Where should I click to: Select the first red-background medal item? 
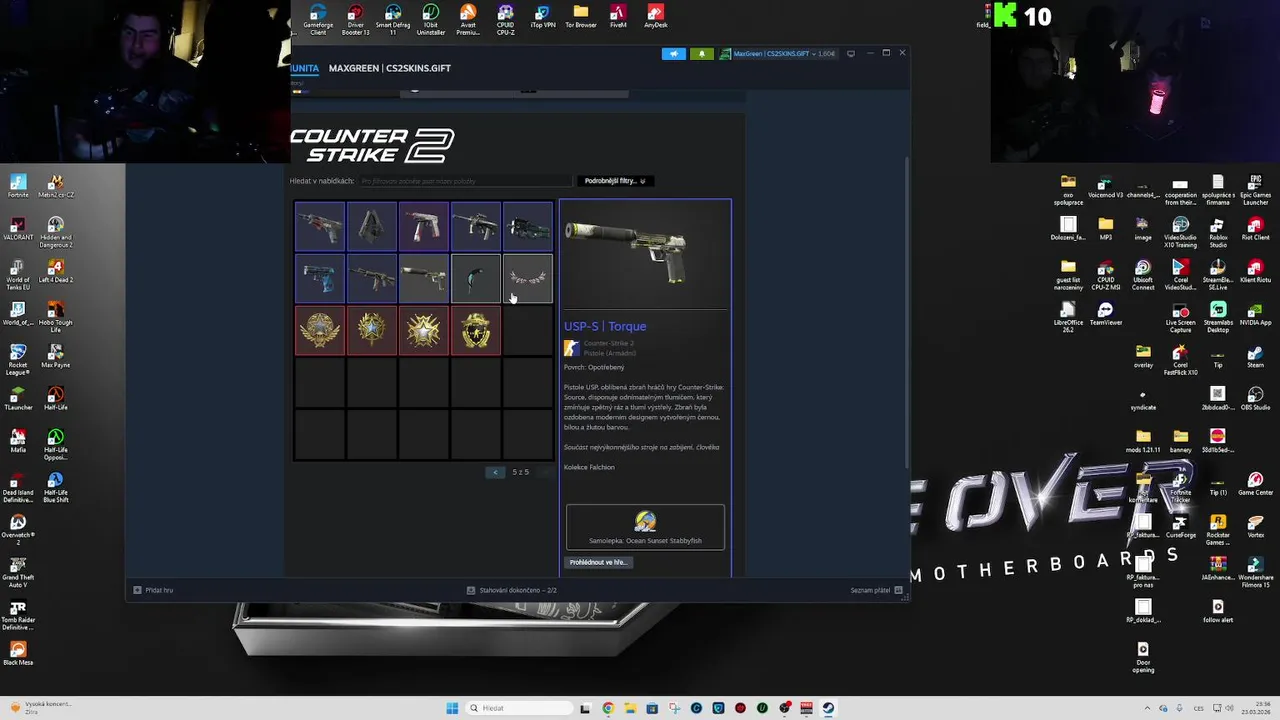click(x=319, y=330)
